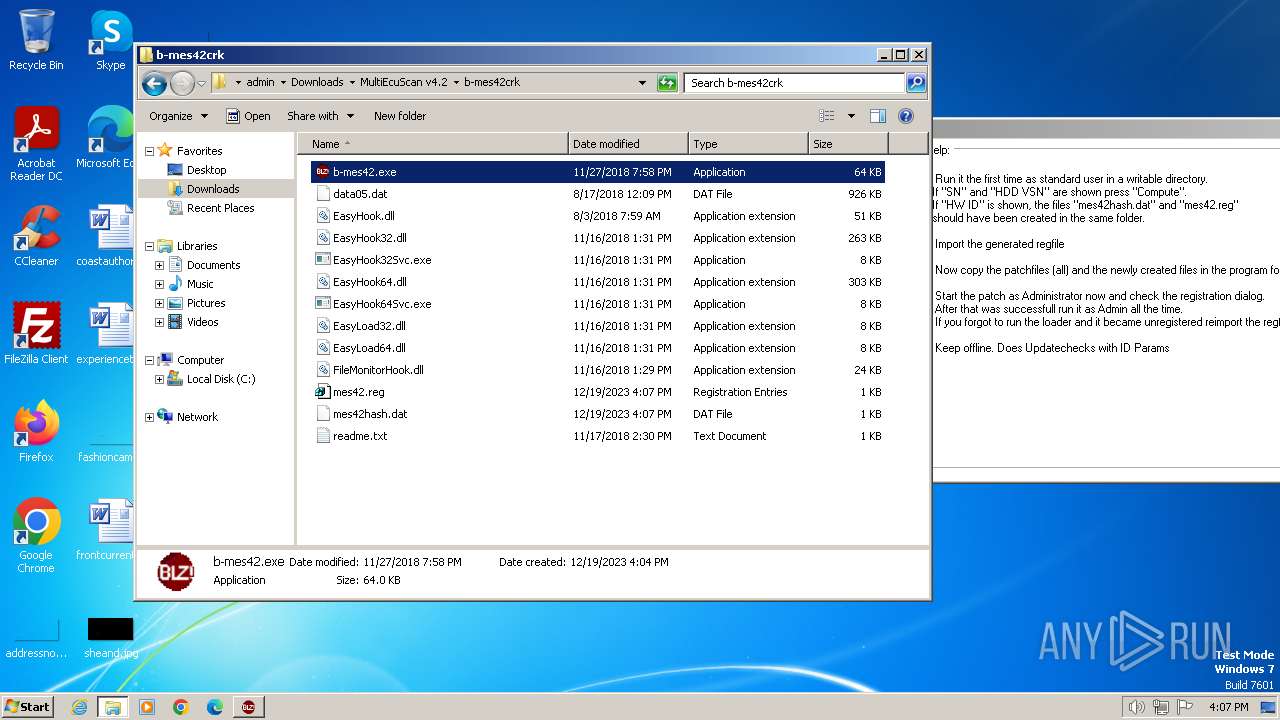Expand the Pictures library node
The width and height of the screenshot is (1280, 720).
click(159, 303)
